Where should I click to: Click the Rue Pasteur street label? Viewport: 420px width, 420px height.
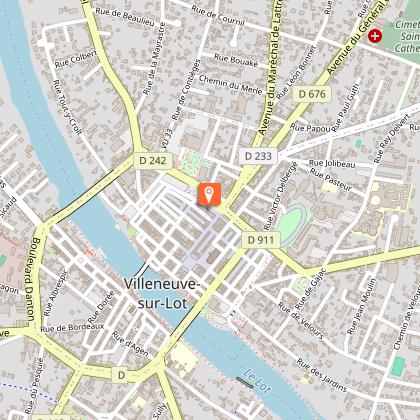coord(331,179)
